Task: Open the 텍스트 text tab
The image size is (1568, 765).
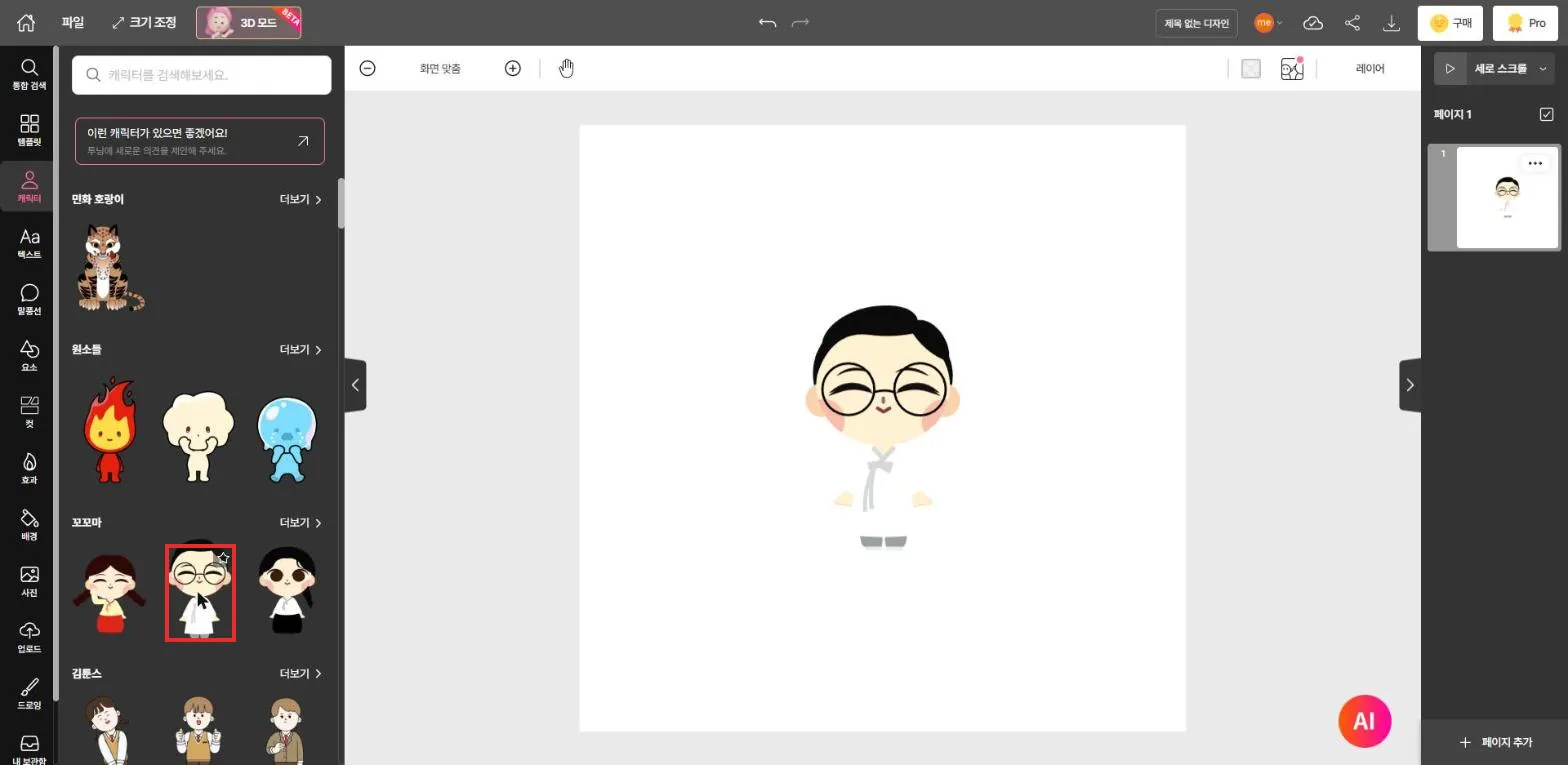Action: tap(29, 243)
